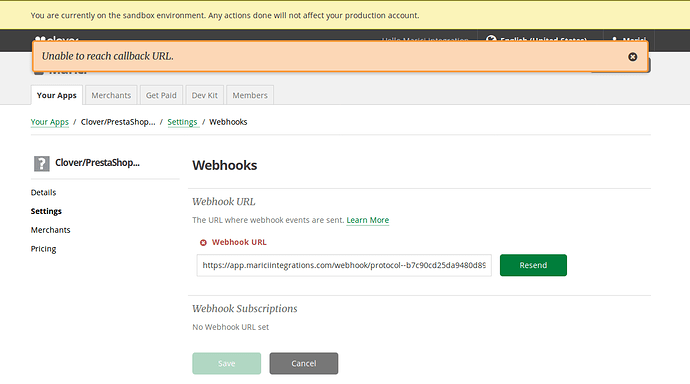Click the Settings breadcrumb link
Image resolution: width=690 pixels, height=384 pixels.
tap(182, 122)
